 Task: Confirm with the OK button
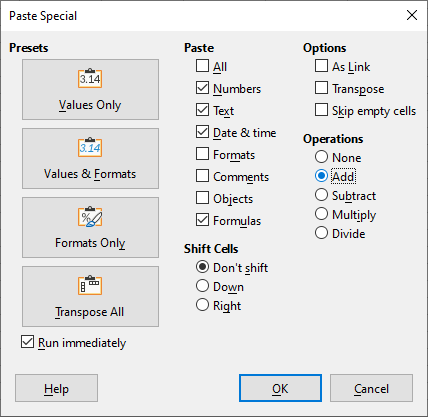[x=280, y=388]
